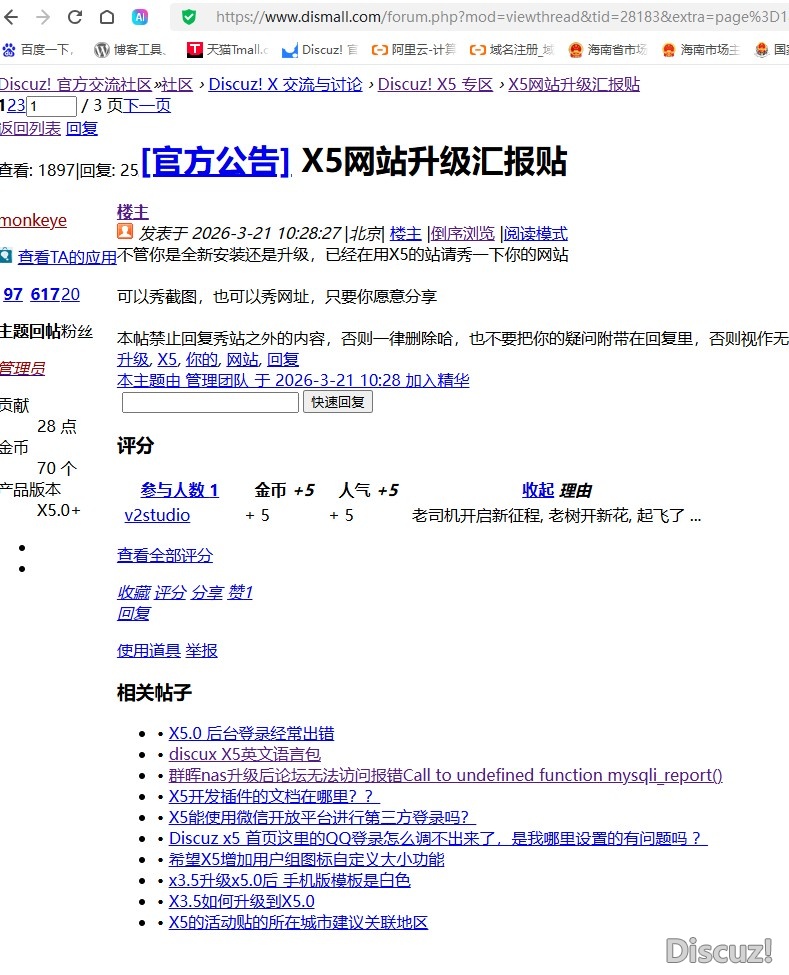Image resolution: width=789 pixels, height=975 pixels.
Task: Open Discuz! 官方交流社区 breadcrumb link
Action: 76,85
